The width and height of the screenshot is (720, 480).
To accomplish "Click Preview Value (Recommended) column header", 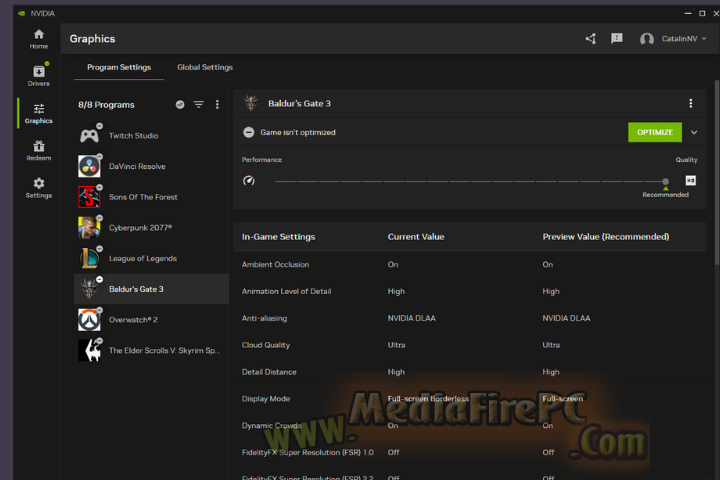I will [x=606, y=237].
